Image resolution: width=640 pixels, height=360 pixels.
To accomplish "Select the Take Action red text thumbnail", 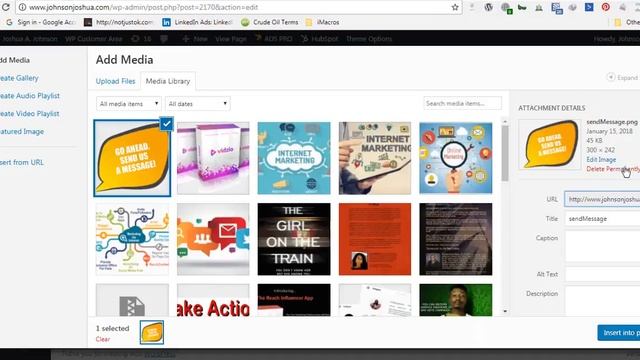I will (213, 300).
